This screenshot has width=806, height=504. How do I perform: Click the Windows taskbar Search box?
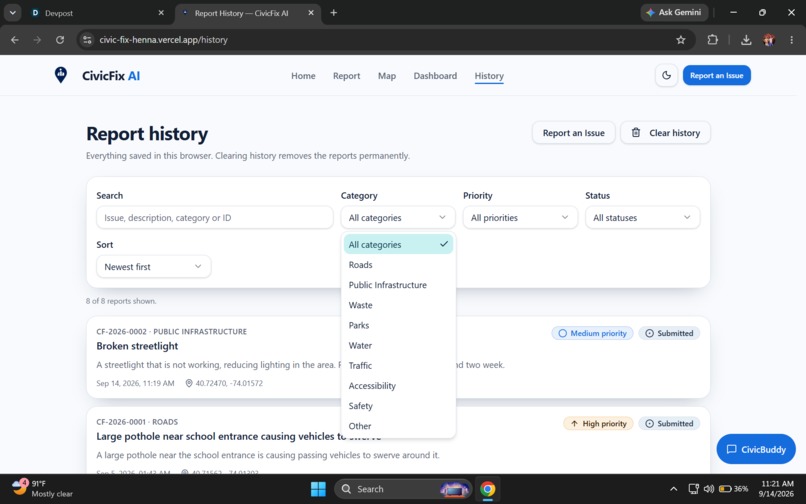click(402, 489)
